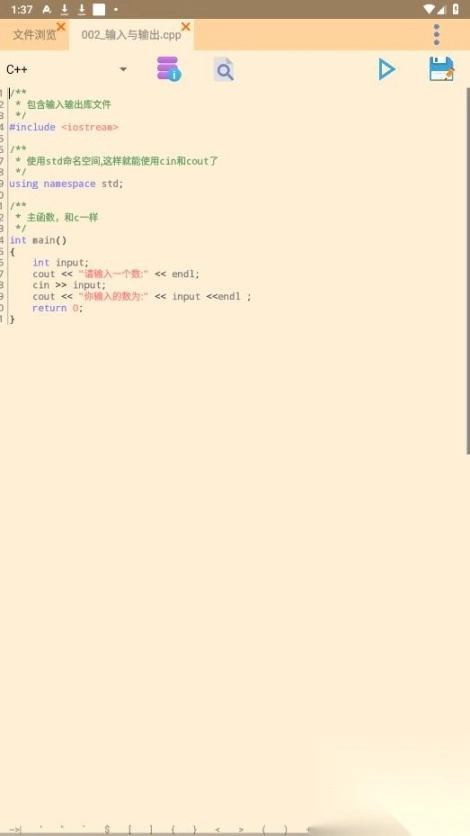
Task: Save the file using the floppy disk icon
Action: tap(442, 69)
